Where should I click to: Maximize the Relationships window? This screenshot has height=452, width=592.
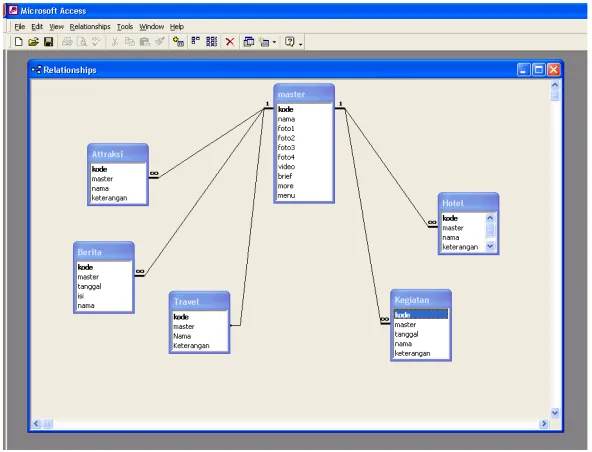coord(538,70)
